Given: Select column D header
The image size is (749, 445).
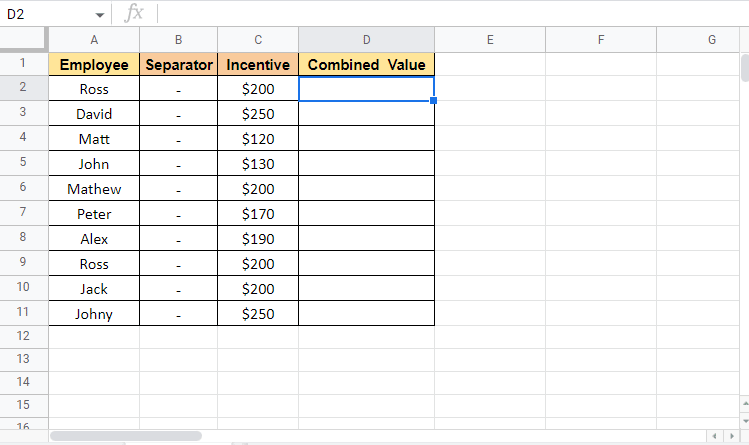Looking at the screenshot, I should [366, 40].
